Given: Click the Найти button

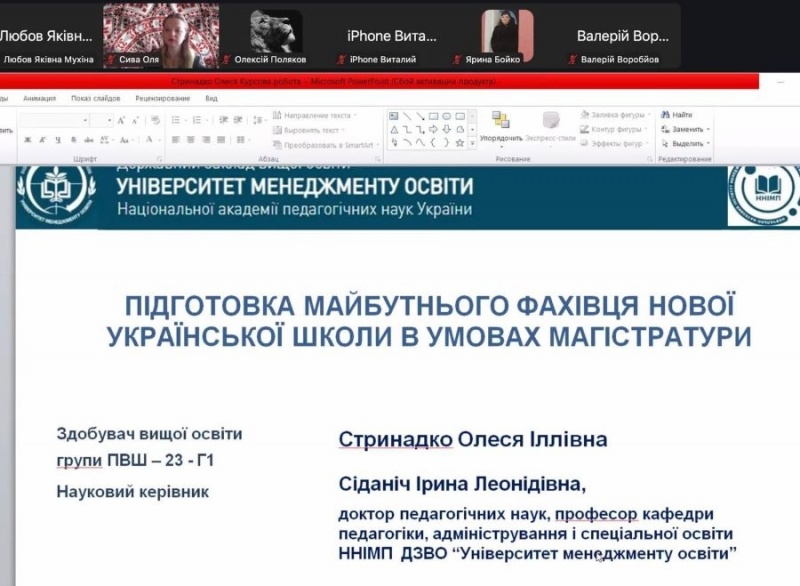Looking at the screenshot, I should coord(681,115).
